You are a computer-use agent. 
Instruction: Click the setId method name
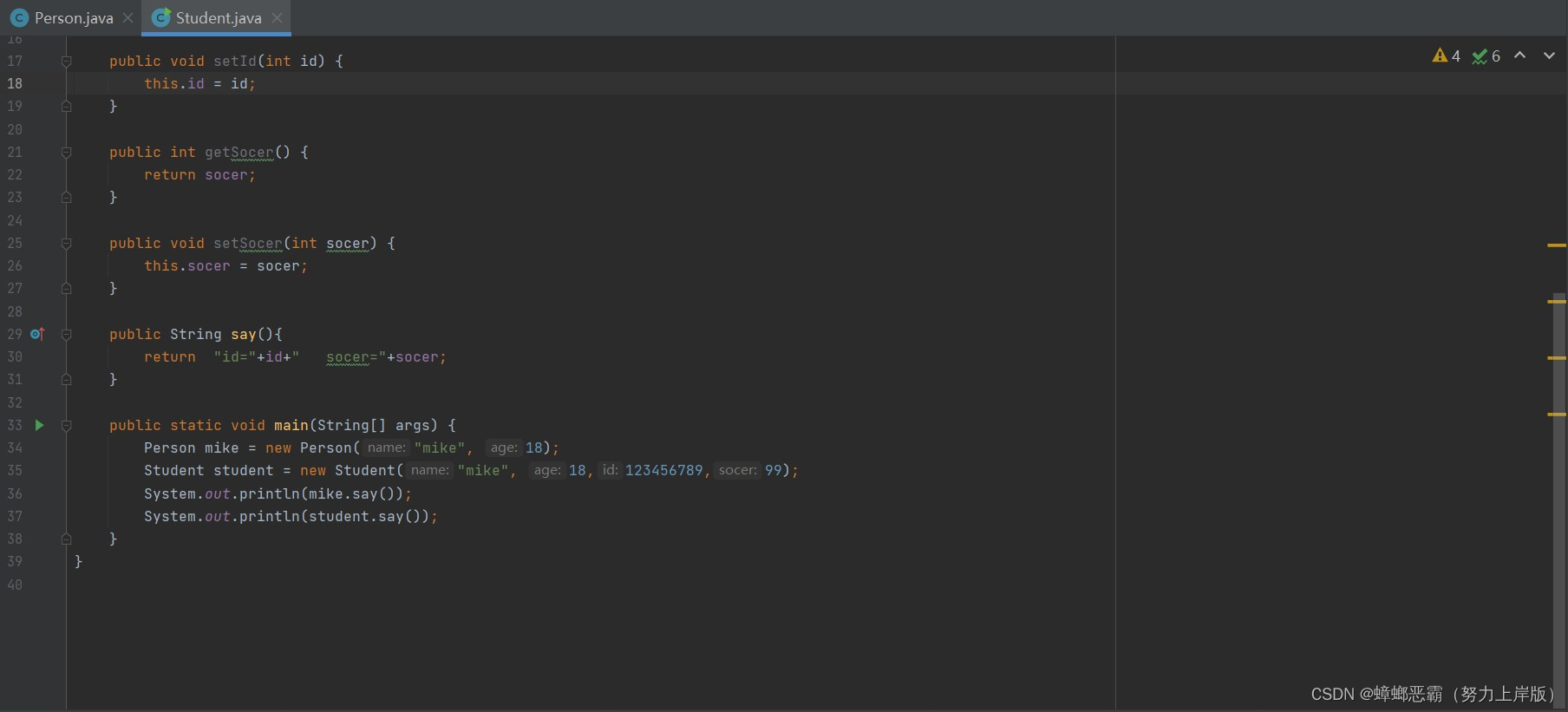[235, 61]
